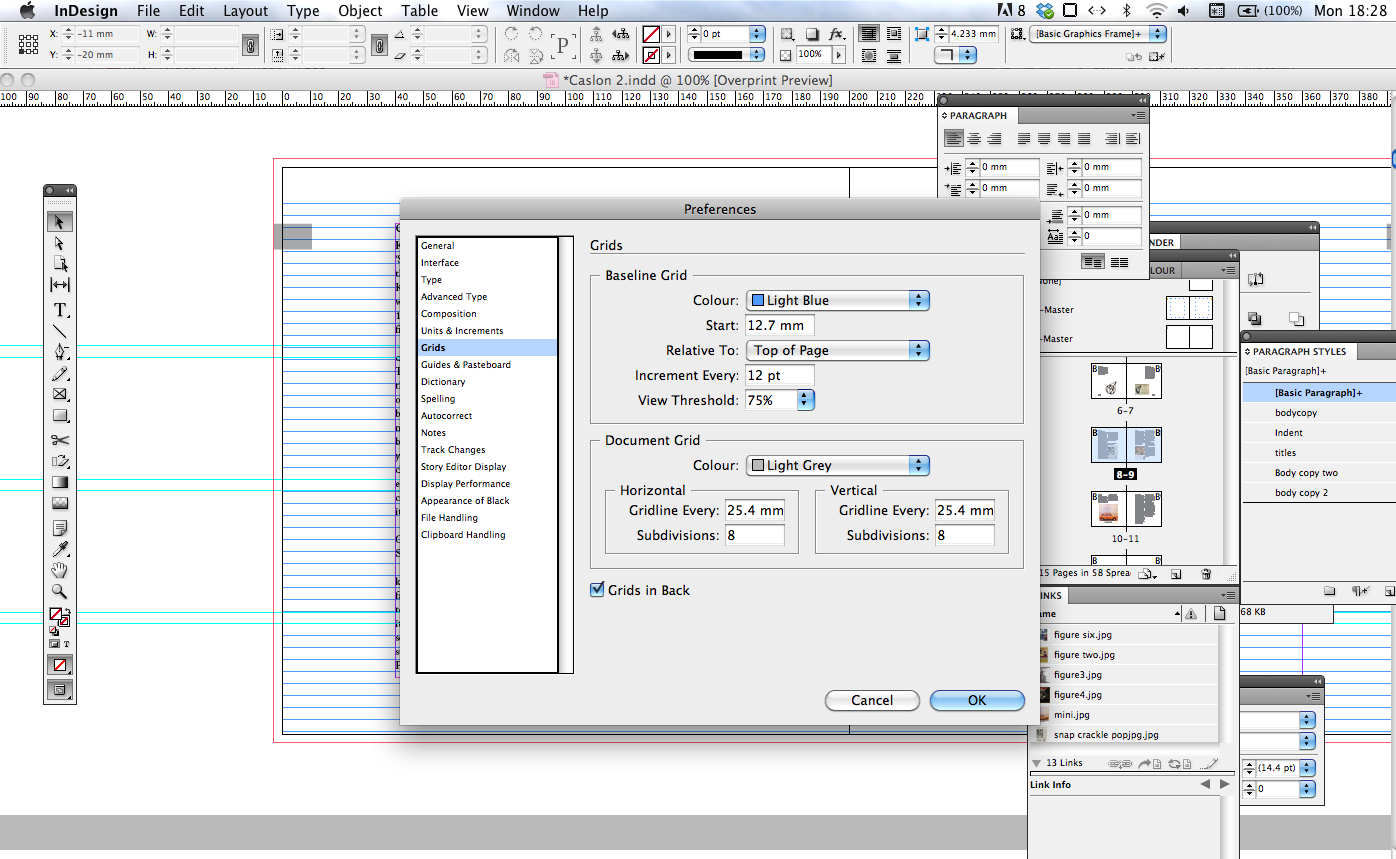Expand the View Threshold combo box
This screenshot has width=1396, height=859.
coord(806,400)
